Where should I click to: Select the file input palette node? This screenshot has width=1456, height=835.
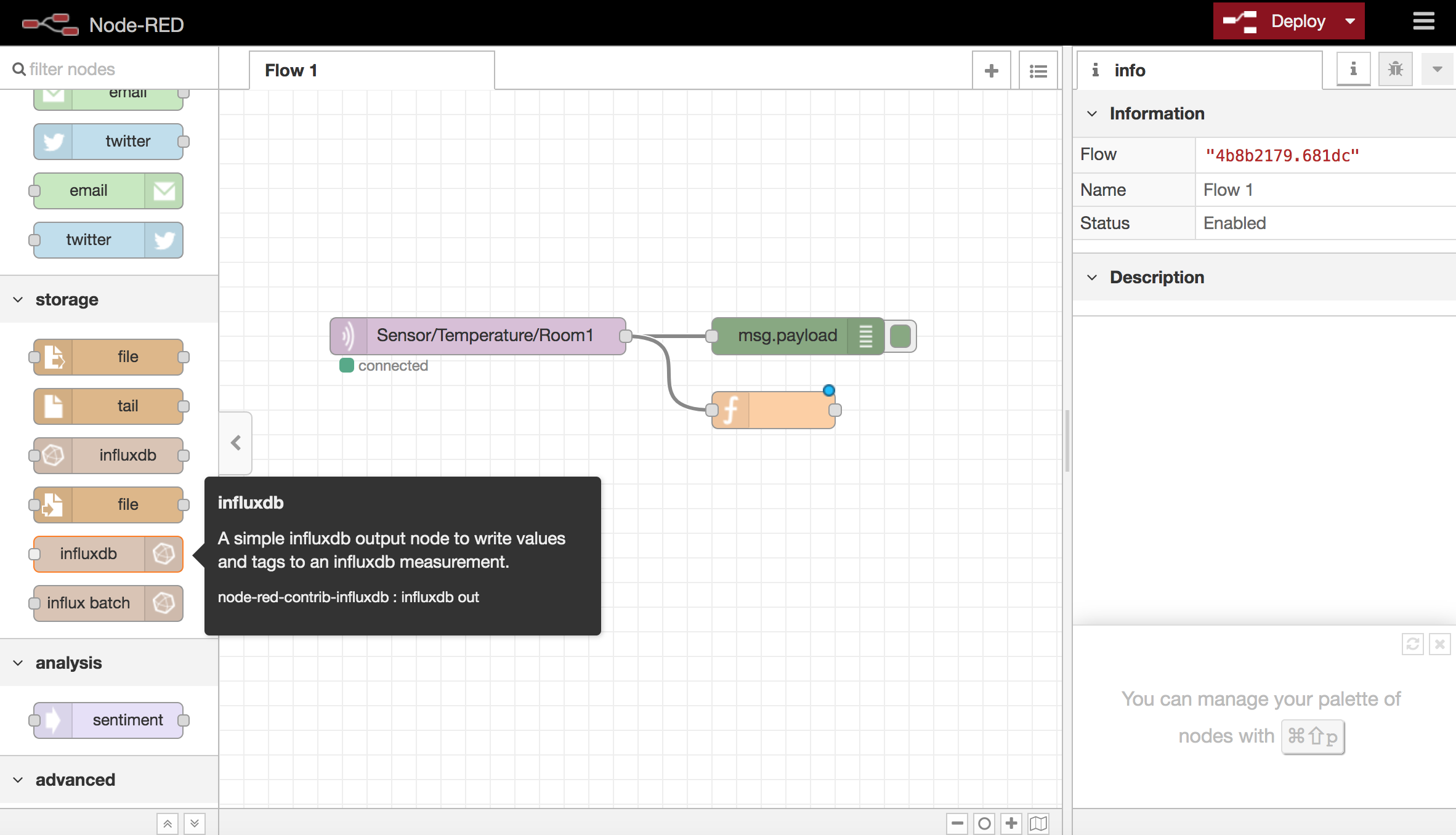[x=108, y=357]
